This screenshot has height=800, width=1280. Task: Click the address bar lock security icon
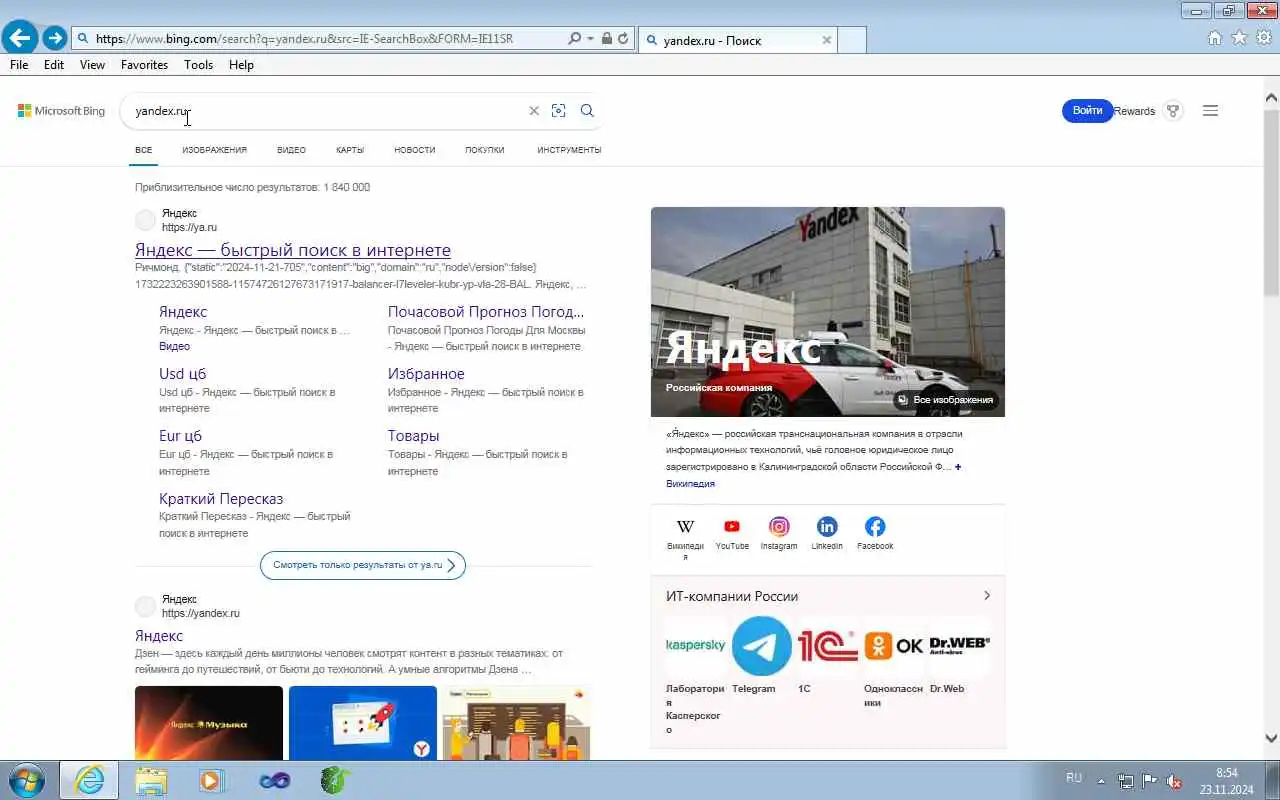tap(606, 39)
